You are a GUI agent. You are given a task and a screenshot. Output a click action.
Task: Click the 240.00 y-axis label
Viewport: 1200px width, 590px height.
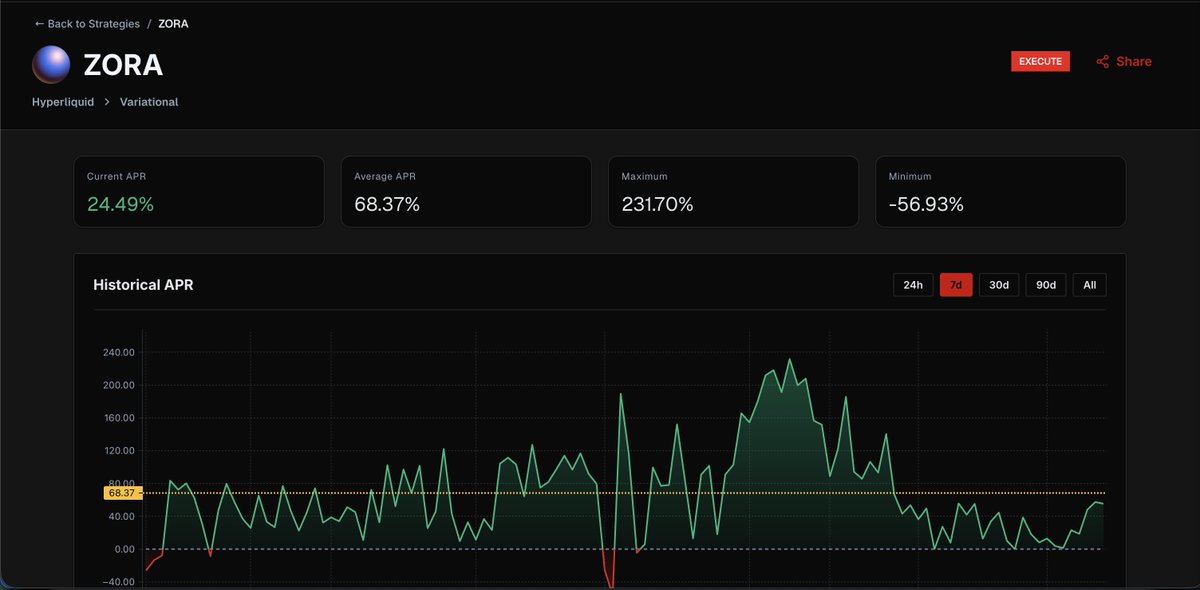118,352
